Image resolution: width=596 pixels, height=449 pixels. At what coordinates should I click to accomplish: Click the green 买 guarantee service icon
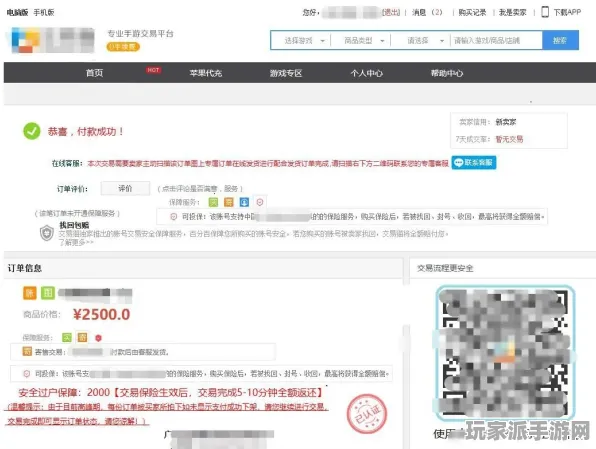pyautogui.click(x=213, y=202)
